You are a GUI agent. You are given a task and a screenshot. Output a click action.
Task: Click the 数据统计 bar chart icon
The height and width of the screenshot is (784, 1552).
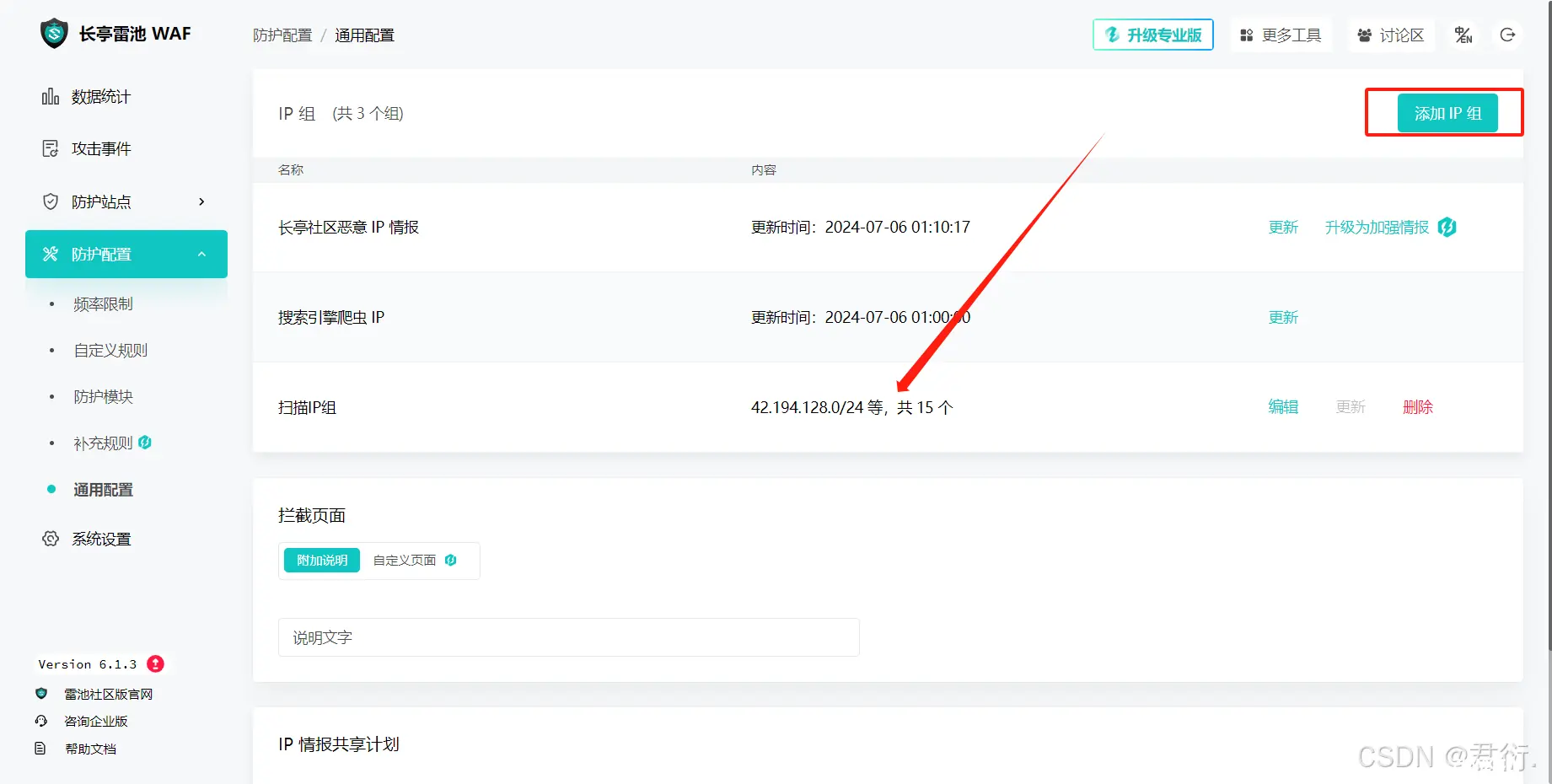(x=51, y=97)
